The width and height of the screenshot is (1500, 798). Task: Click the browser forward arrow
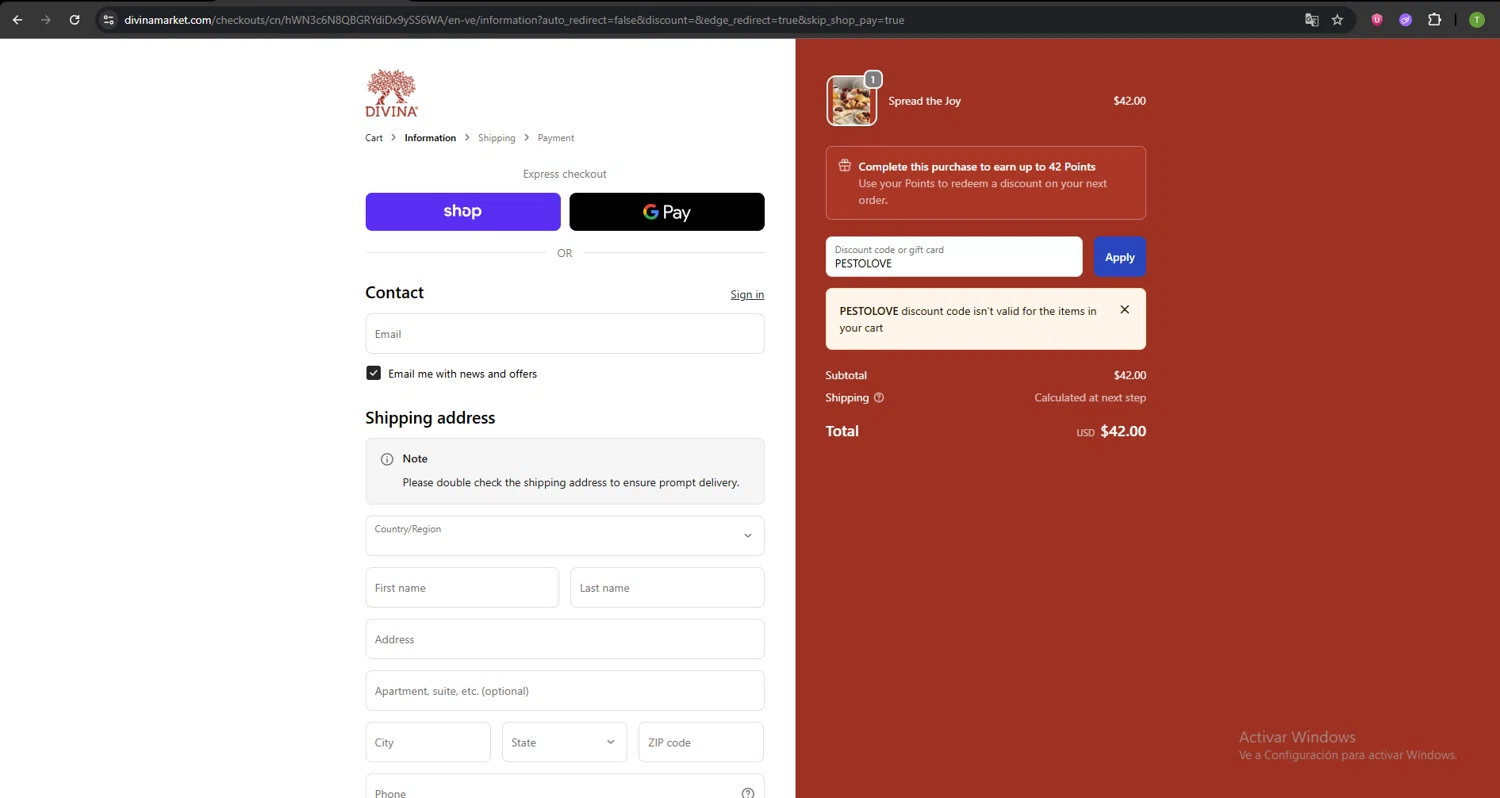pos(46,19)
